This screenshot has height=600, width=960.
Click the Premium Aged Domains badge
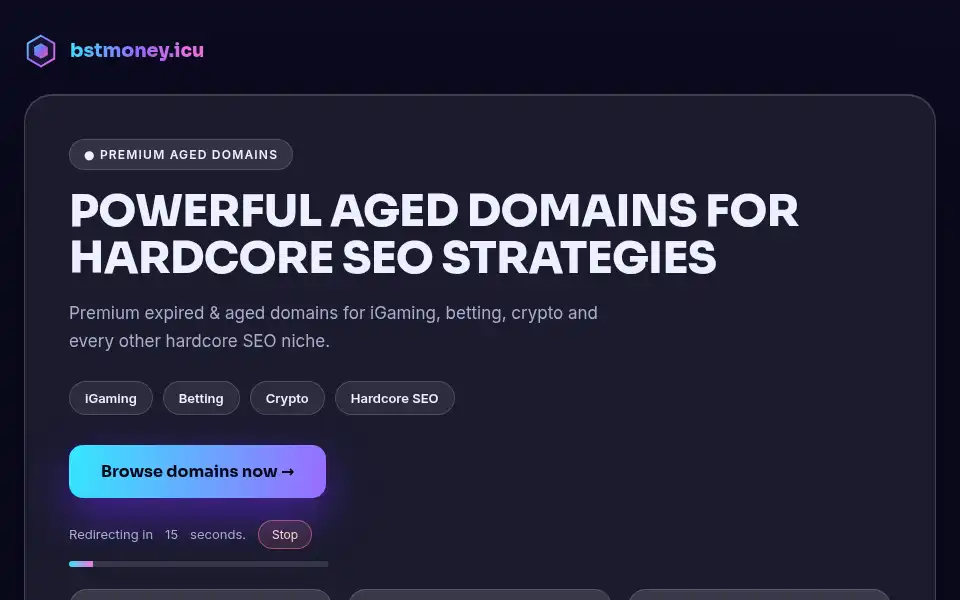(181, 154)
